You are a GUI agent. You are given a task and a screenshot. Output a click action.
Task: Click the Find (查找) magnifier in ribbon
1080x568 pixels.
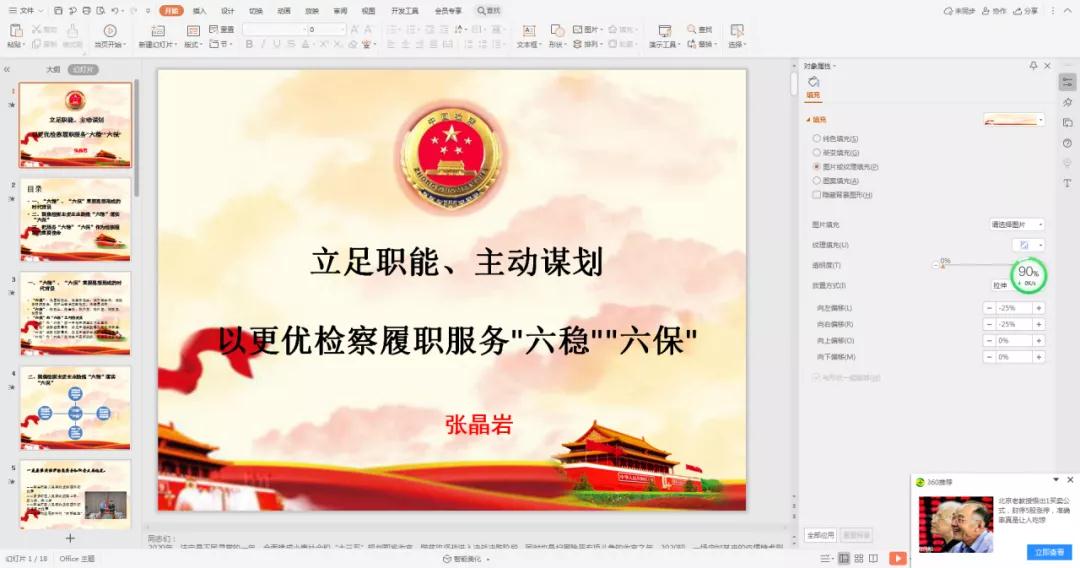(692, 30)
